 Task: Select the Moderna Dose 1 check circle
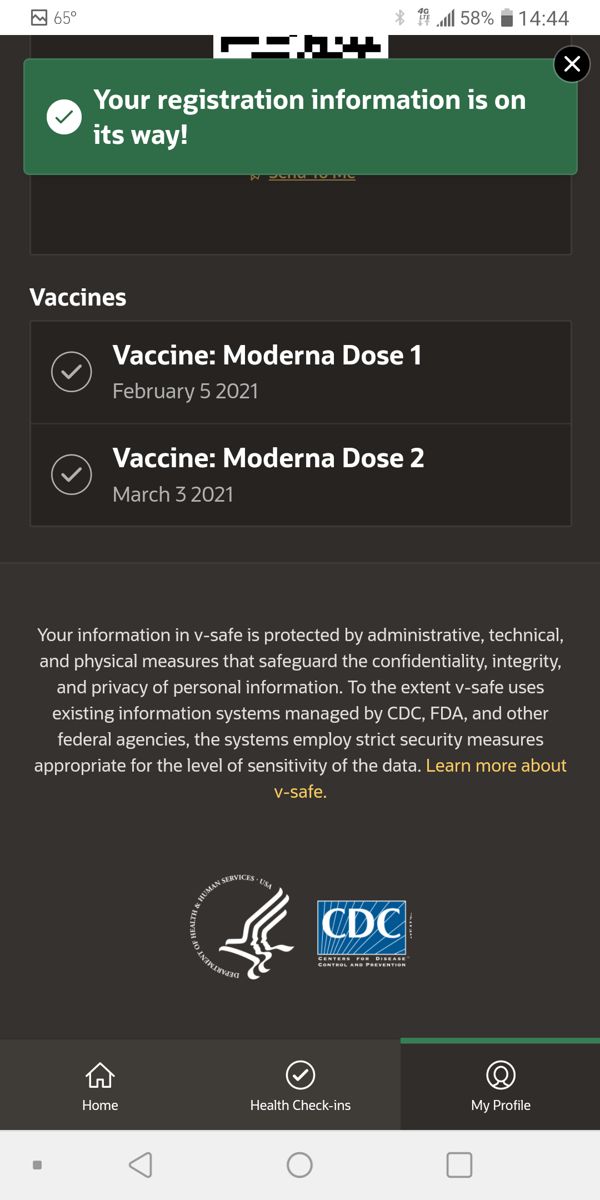(x=71, y=372)
